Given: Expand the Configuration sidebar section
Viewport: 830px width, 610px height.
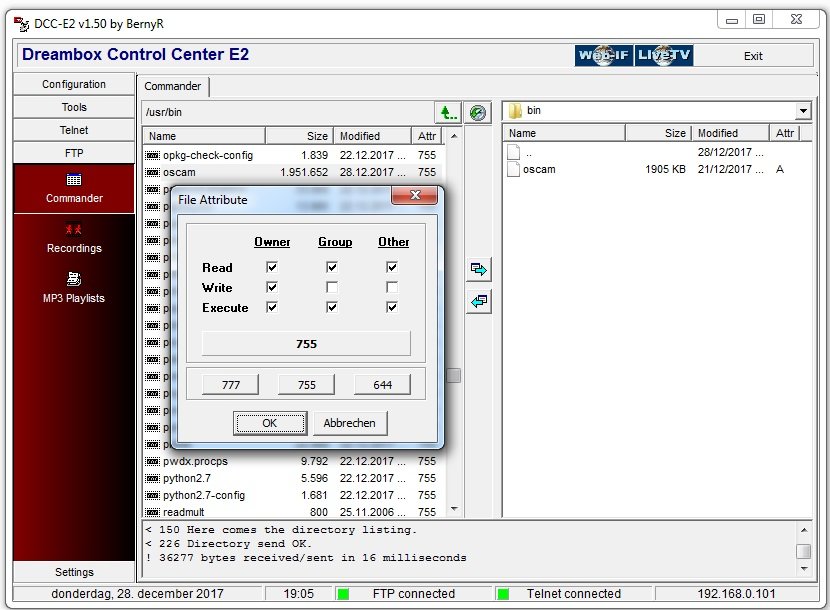Looking at the screenshot, I should tap(74, 85).
